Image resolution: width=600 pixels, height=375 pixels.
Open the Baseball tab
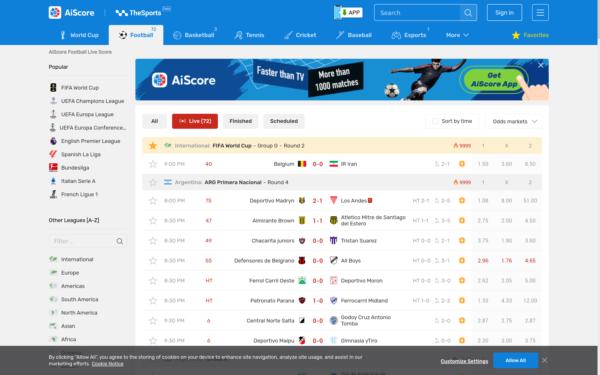click(354, 35)
